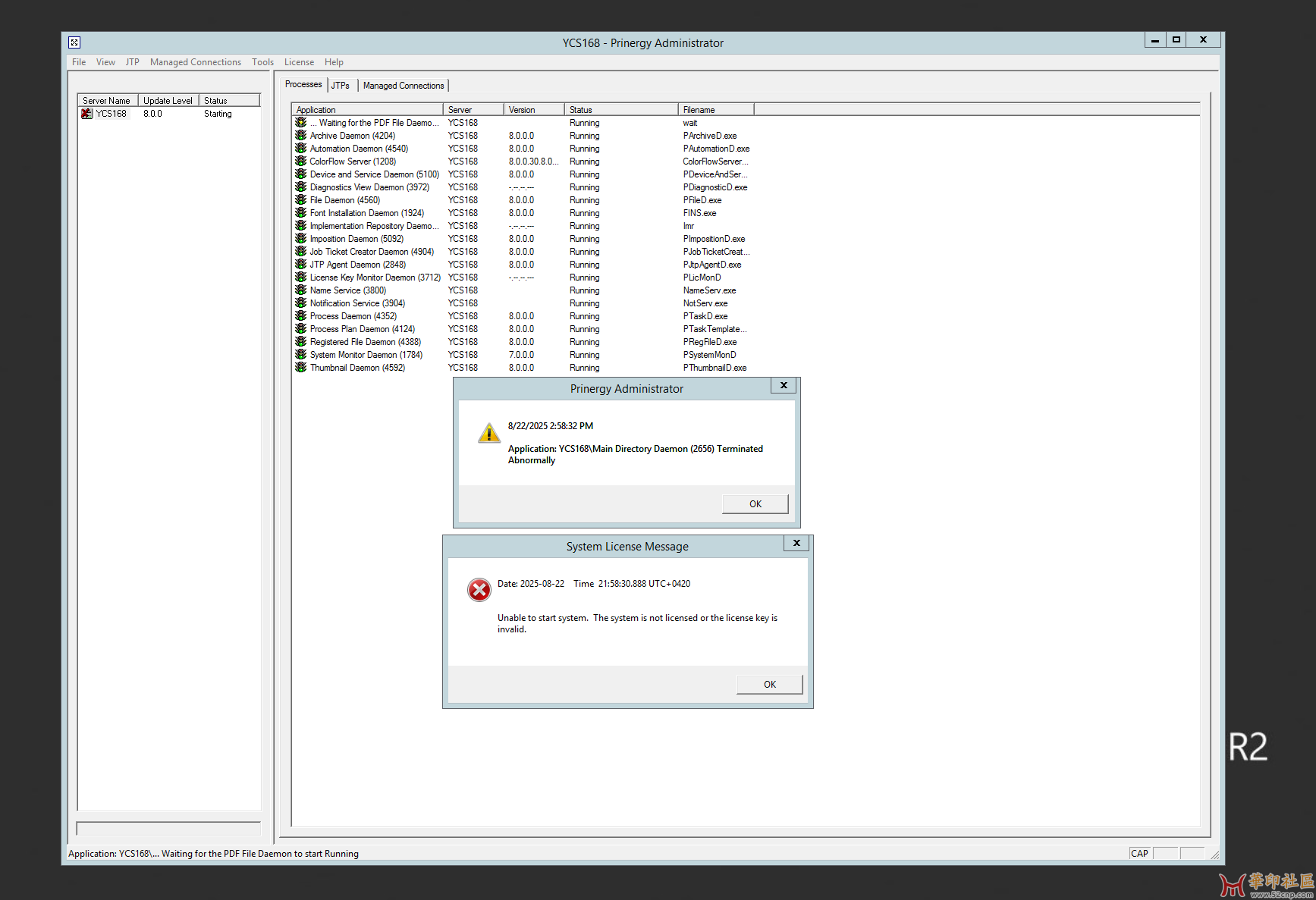
Task: Click the Server Name column header
Action: [108, 101]
